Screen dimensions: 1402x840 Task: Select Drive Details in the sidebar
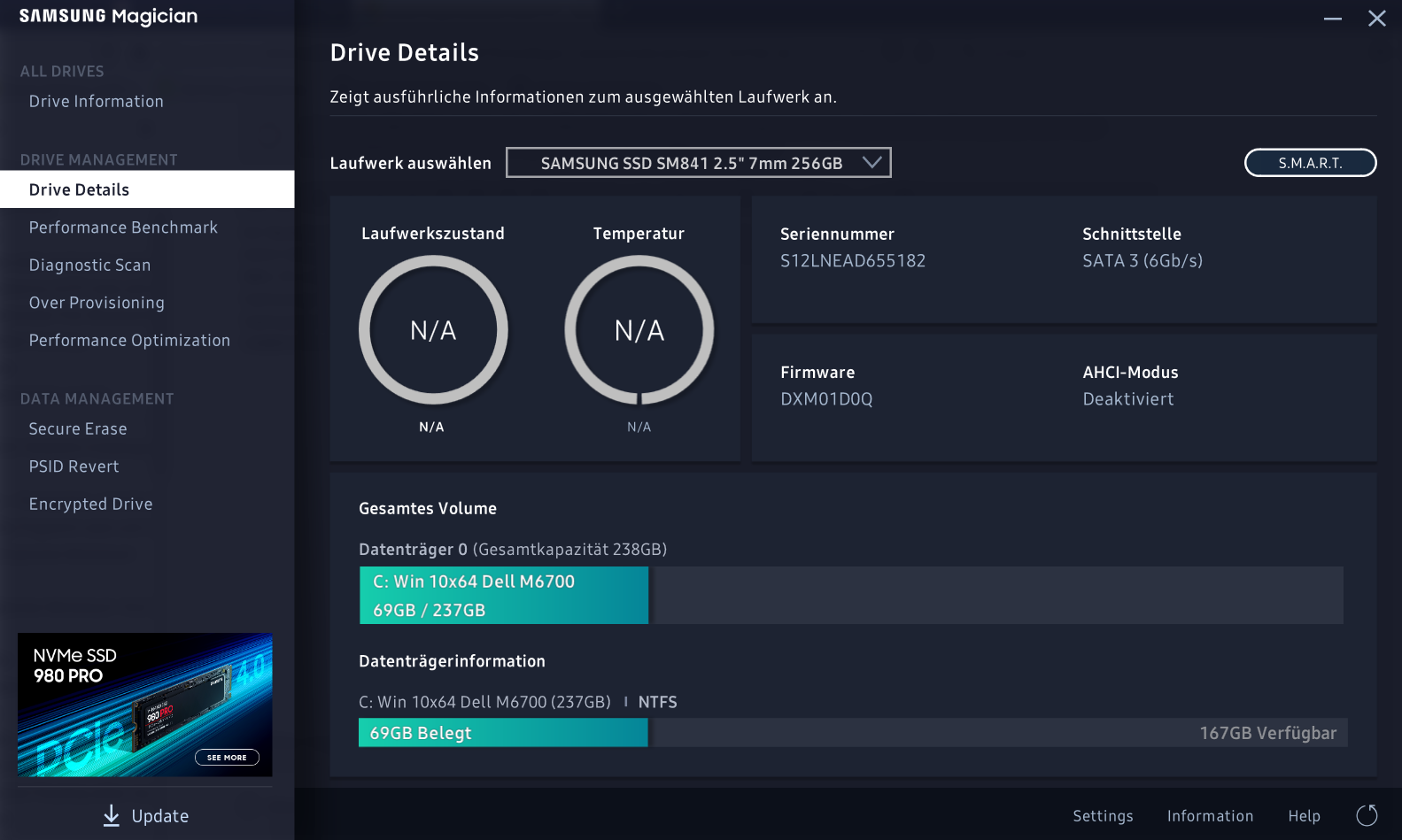[147, 189]
